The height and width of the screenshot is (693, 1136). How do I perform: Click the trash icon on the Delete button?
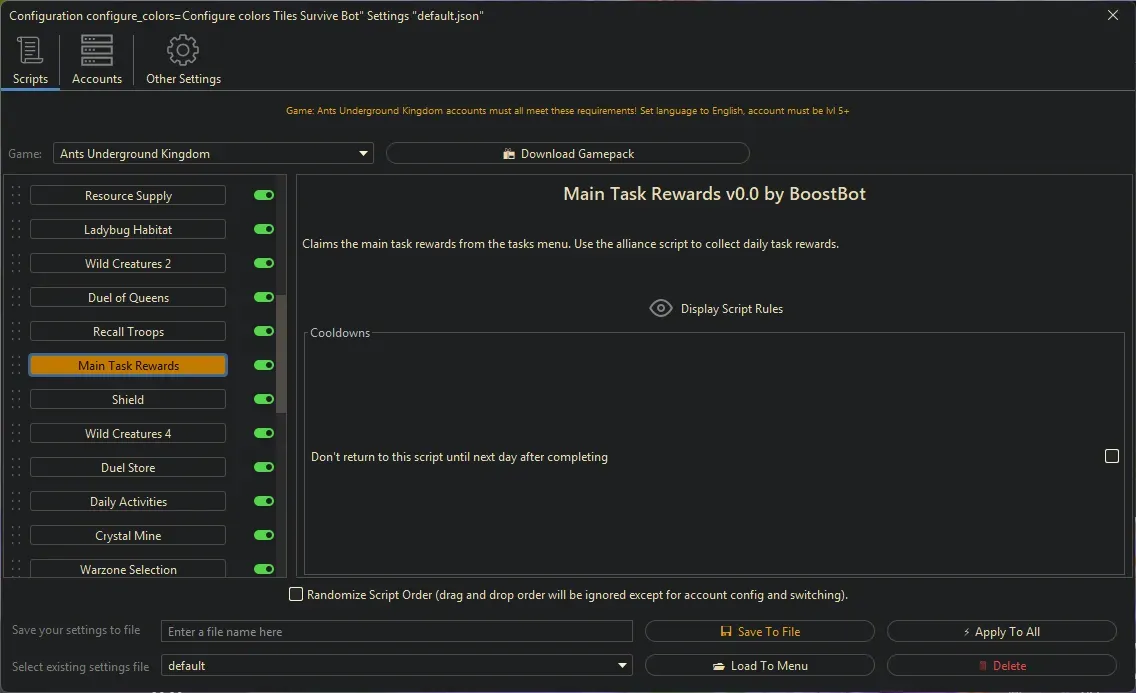[x=981, y=665]
